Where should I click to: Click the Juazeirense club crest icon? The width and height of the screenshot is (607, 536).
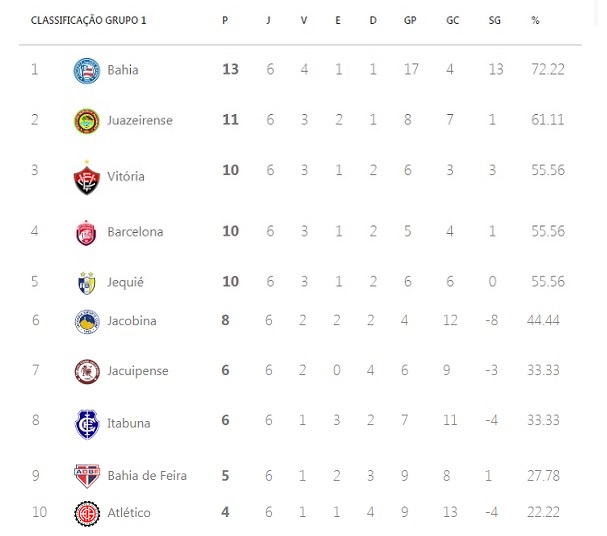[x=87, y=121]
